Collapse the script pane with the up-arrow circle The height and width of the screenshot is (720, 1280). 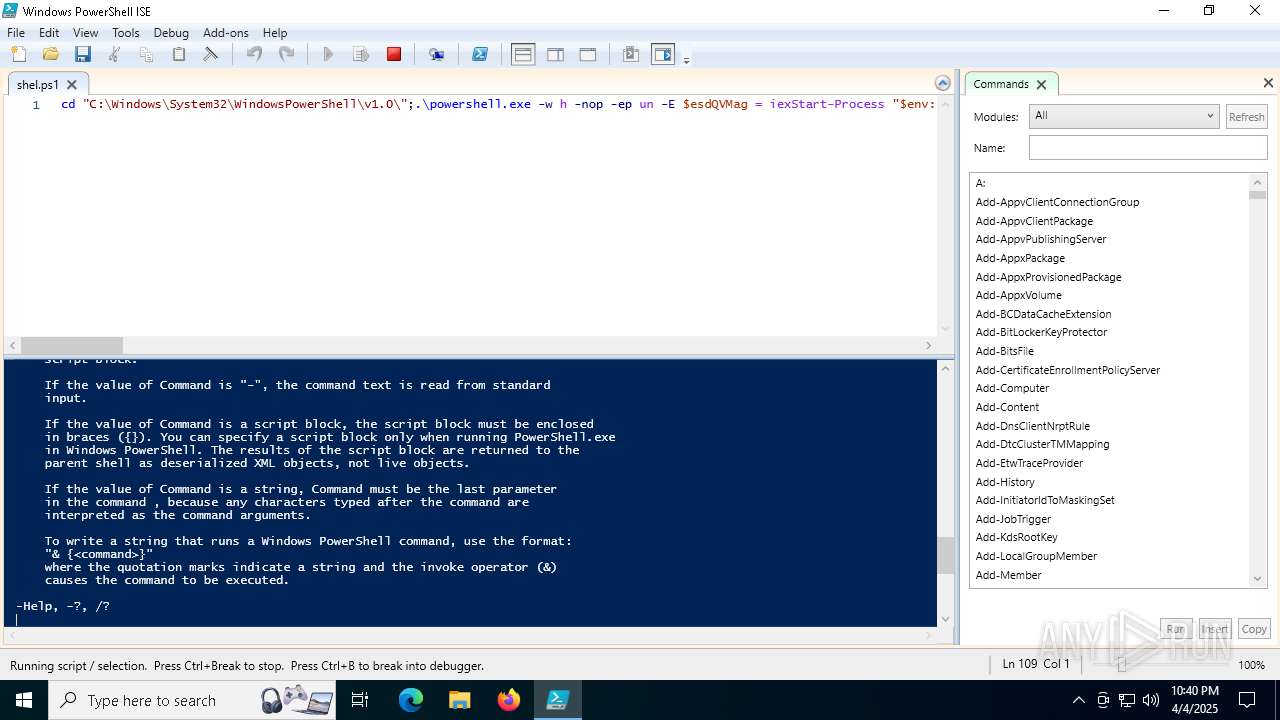942,83
